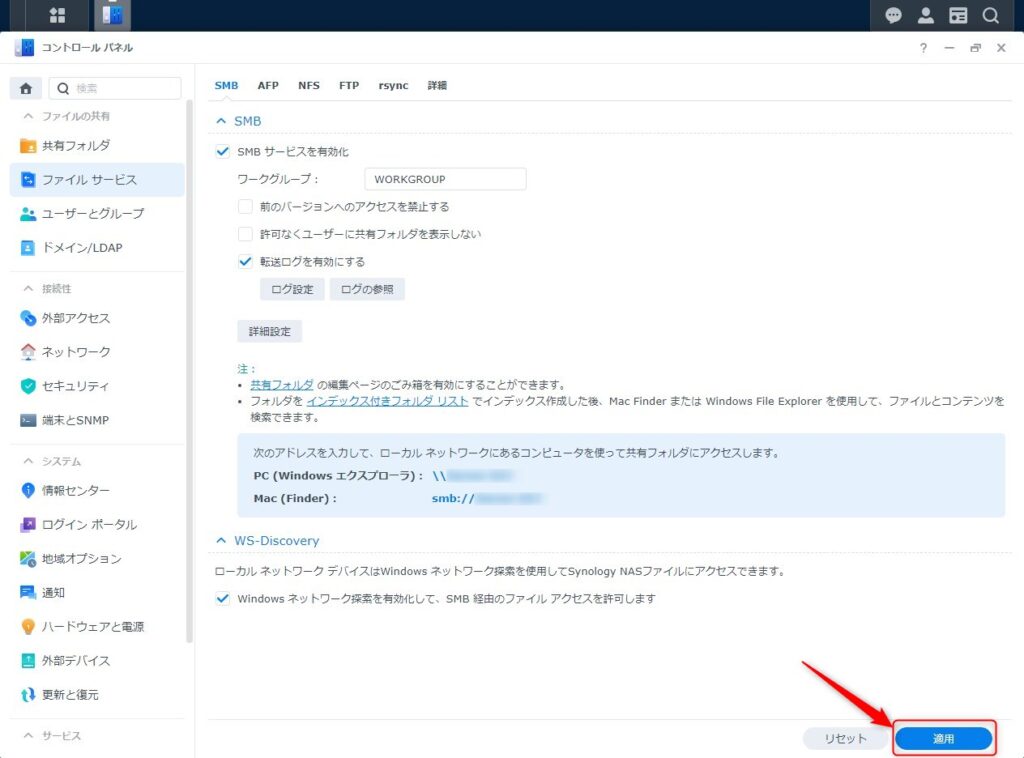
Task: Open 地域オプション settings
Action: click(97, 558)
